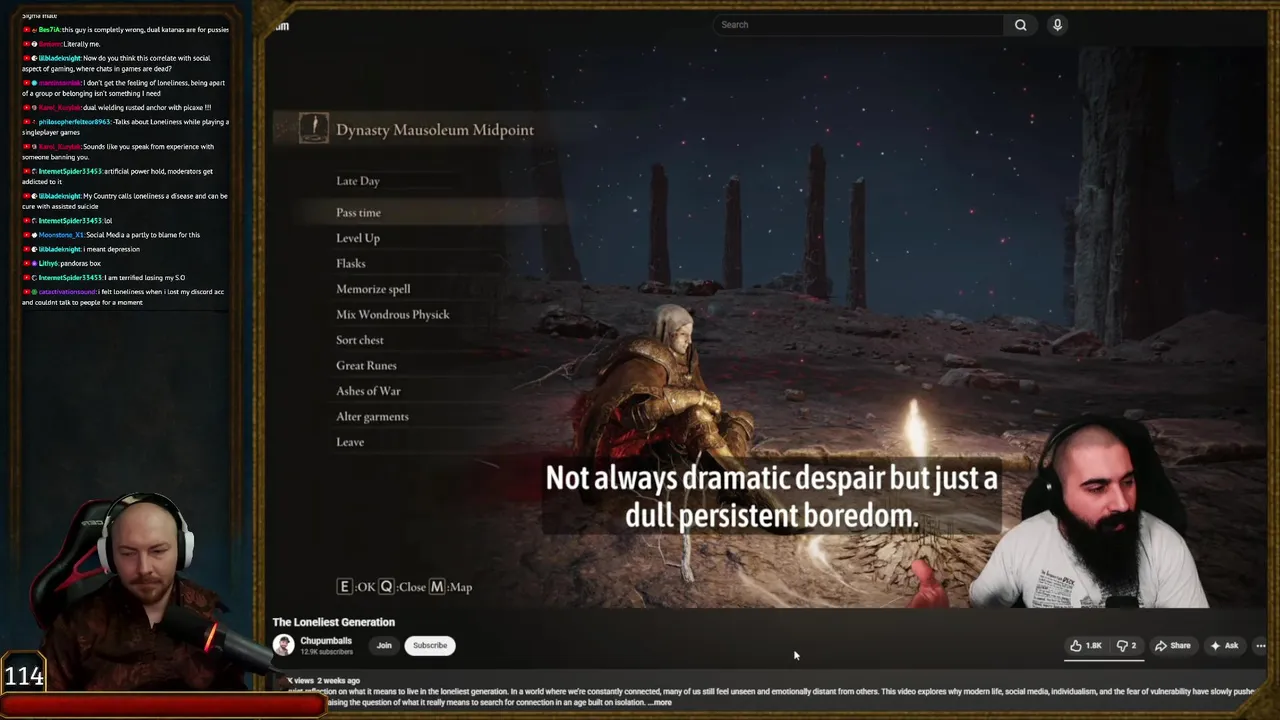Viewport: 1280px width, 720px height.
Task: Expand the description with ...more
Action: point(660,702)
